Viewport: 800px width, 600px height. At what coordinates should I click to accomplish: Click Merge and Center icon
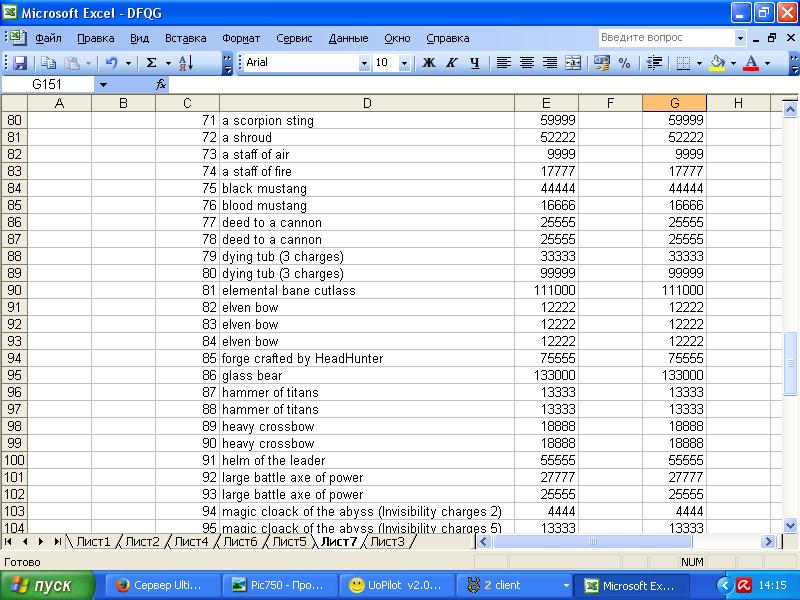pyautogui.click(x=573, y=63)
